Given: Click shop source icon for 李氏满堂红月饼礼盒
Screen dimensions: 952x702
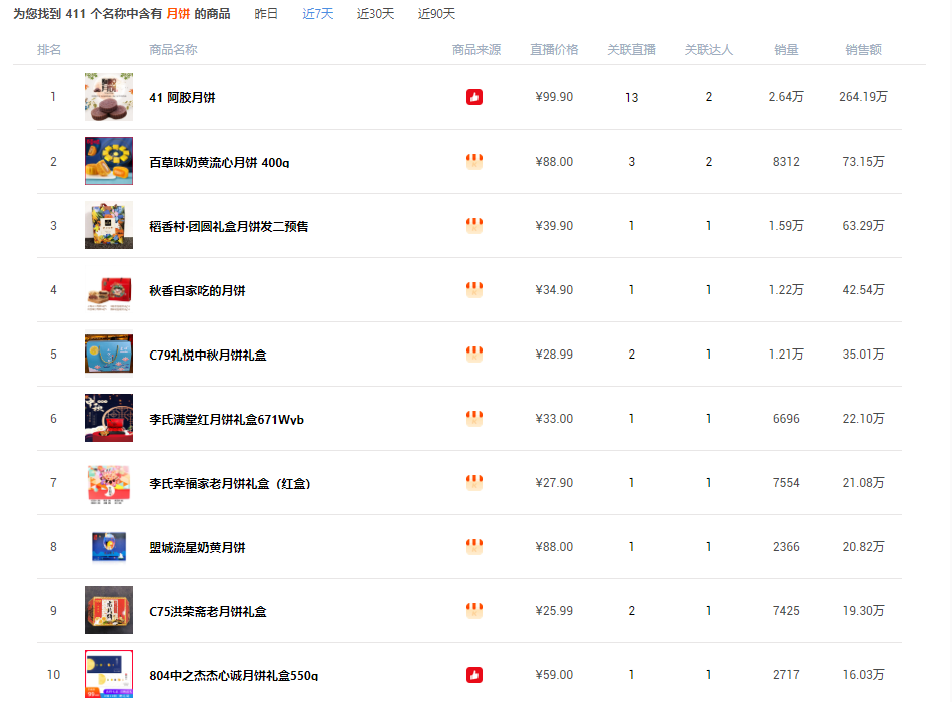Looking at the screenshot, I should click(474, 418).
